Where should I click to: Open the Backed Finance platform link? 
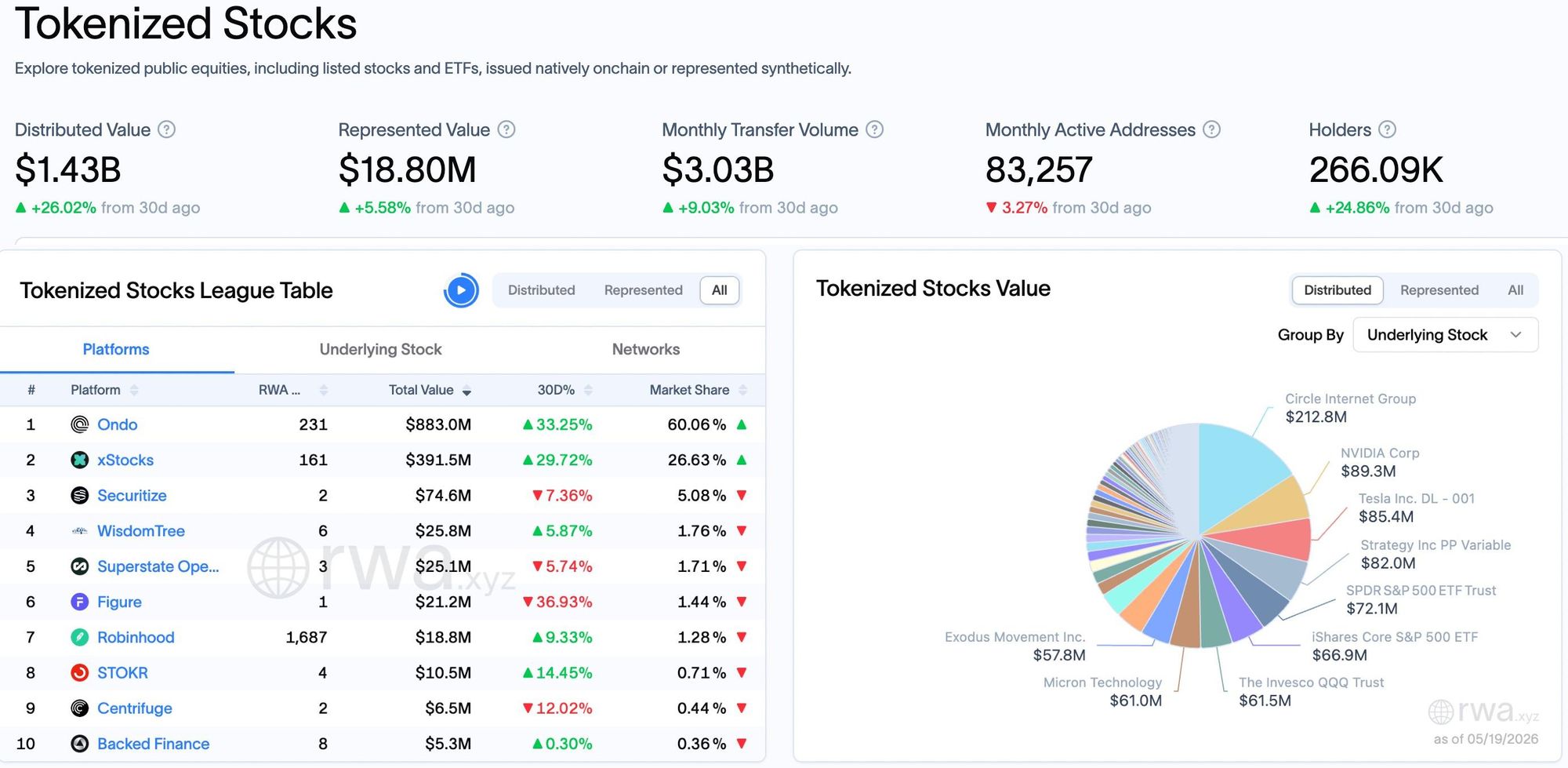point(154,744)
